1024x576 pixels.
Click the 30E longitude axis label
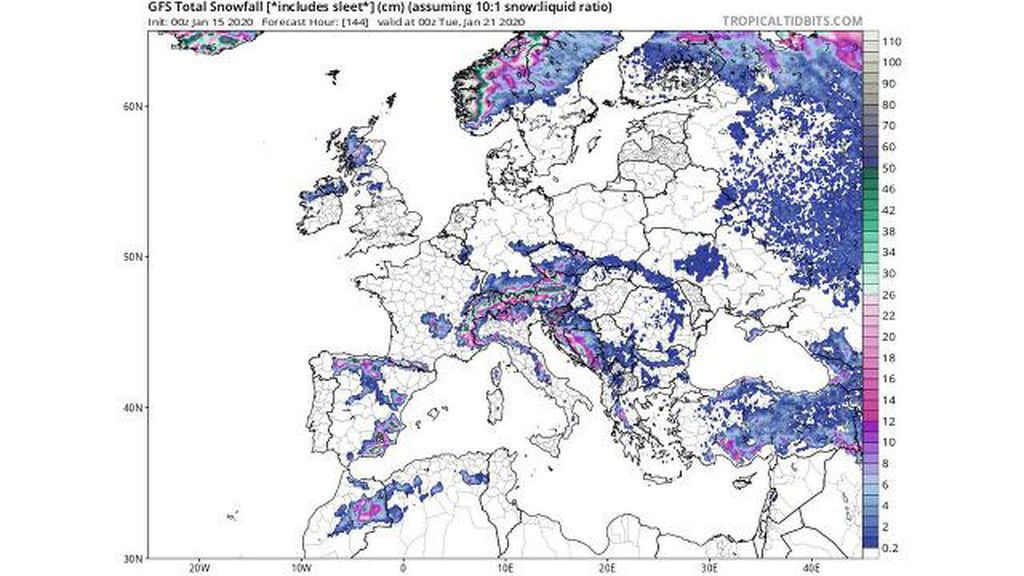(709, 568)
